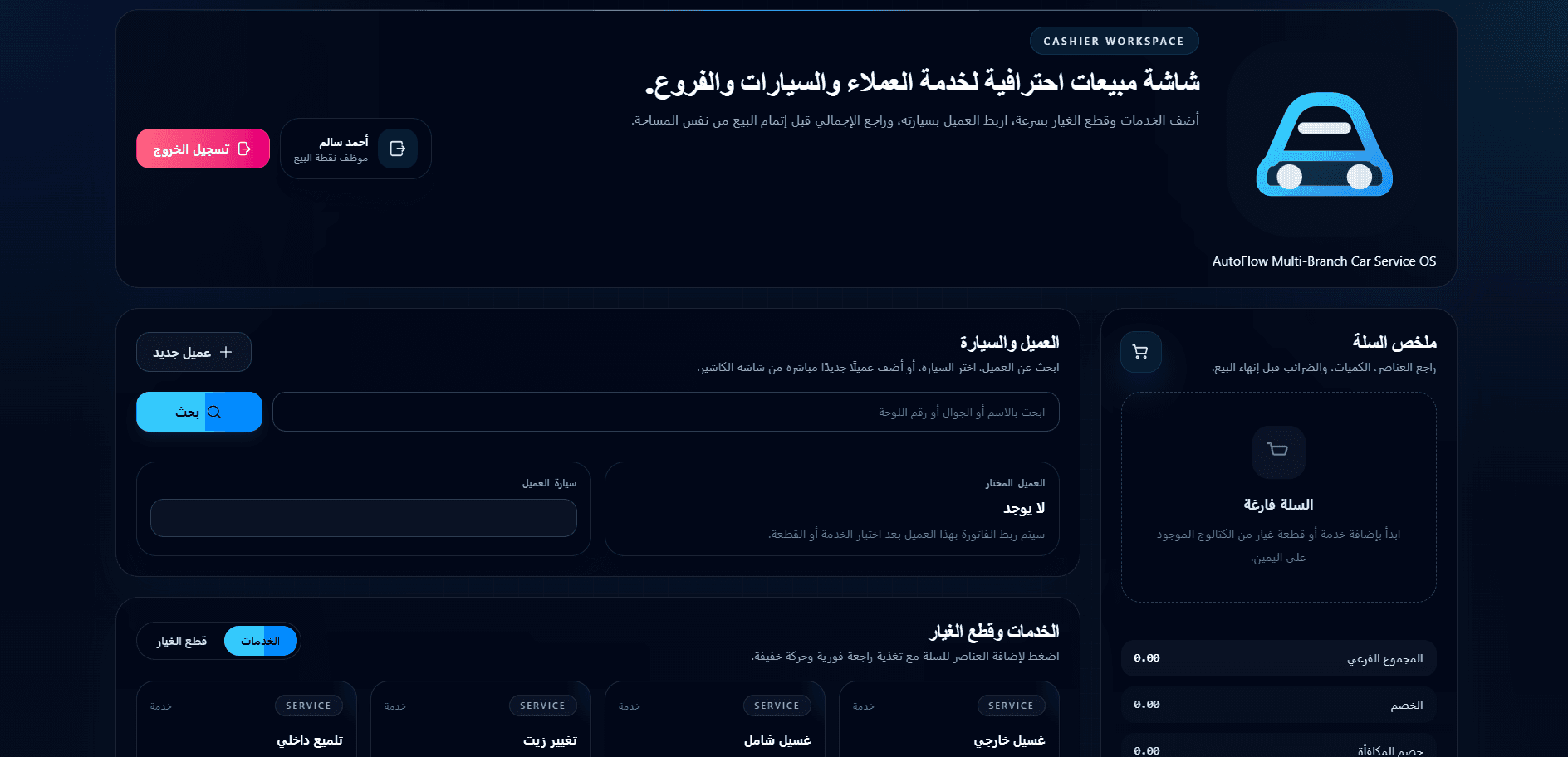Viewport: 1568px width, 757px height.
Task: Click the الخصم discount row
Action: click(x=1278, y=705)
